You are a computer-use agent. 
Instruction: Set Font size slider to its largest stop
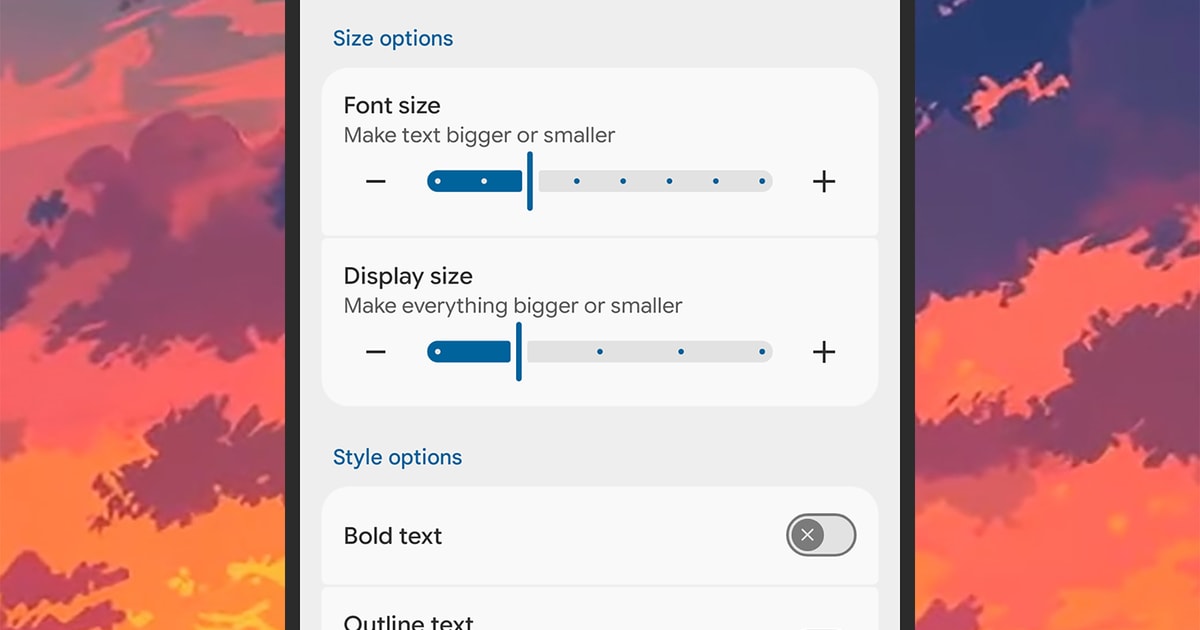762,181
